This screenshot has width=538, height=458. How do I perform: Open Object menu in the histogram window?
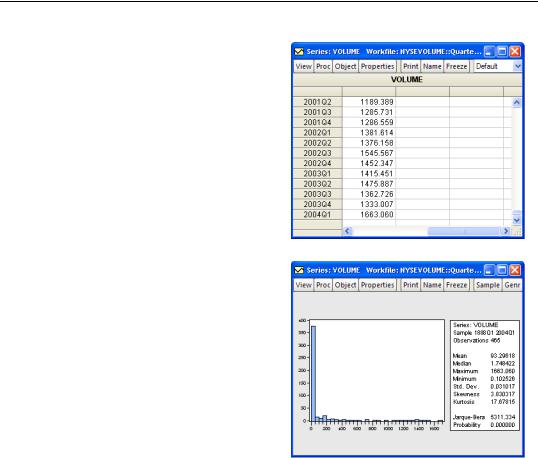pos(345,285)
